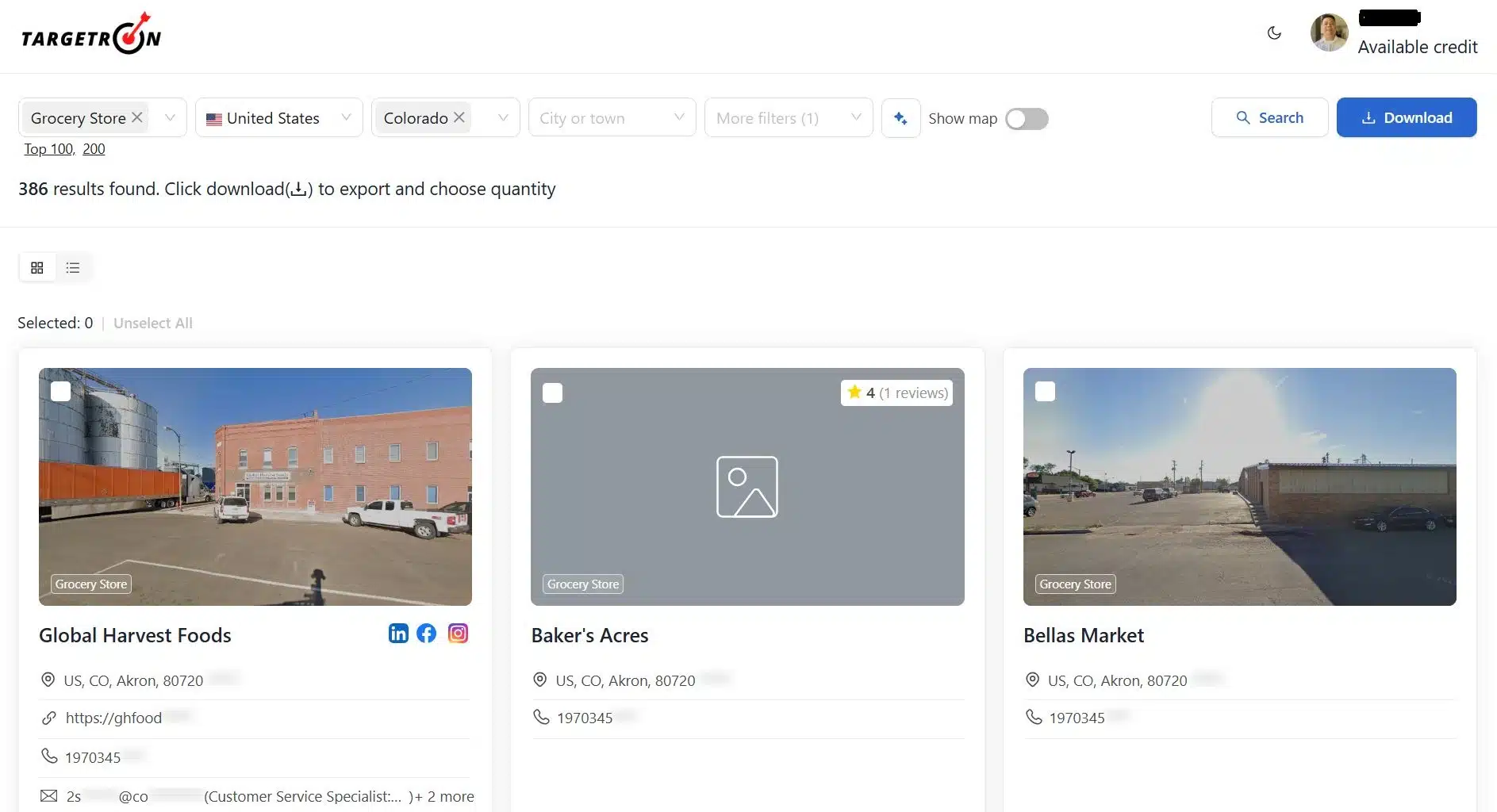Screen dimensions: 1497x812
Task: Click Global Harvest Foods location pin icon
Action: [48, 680]
